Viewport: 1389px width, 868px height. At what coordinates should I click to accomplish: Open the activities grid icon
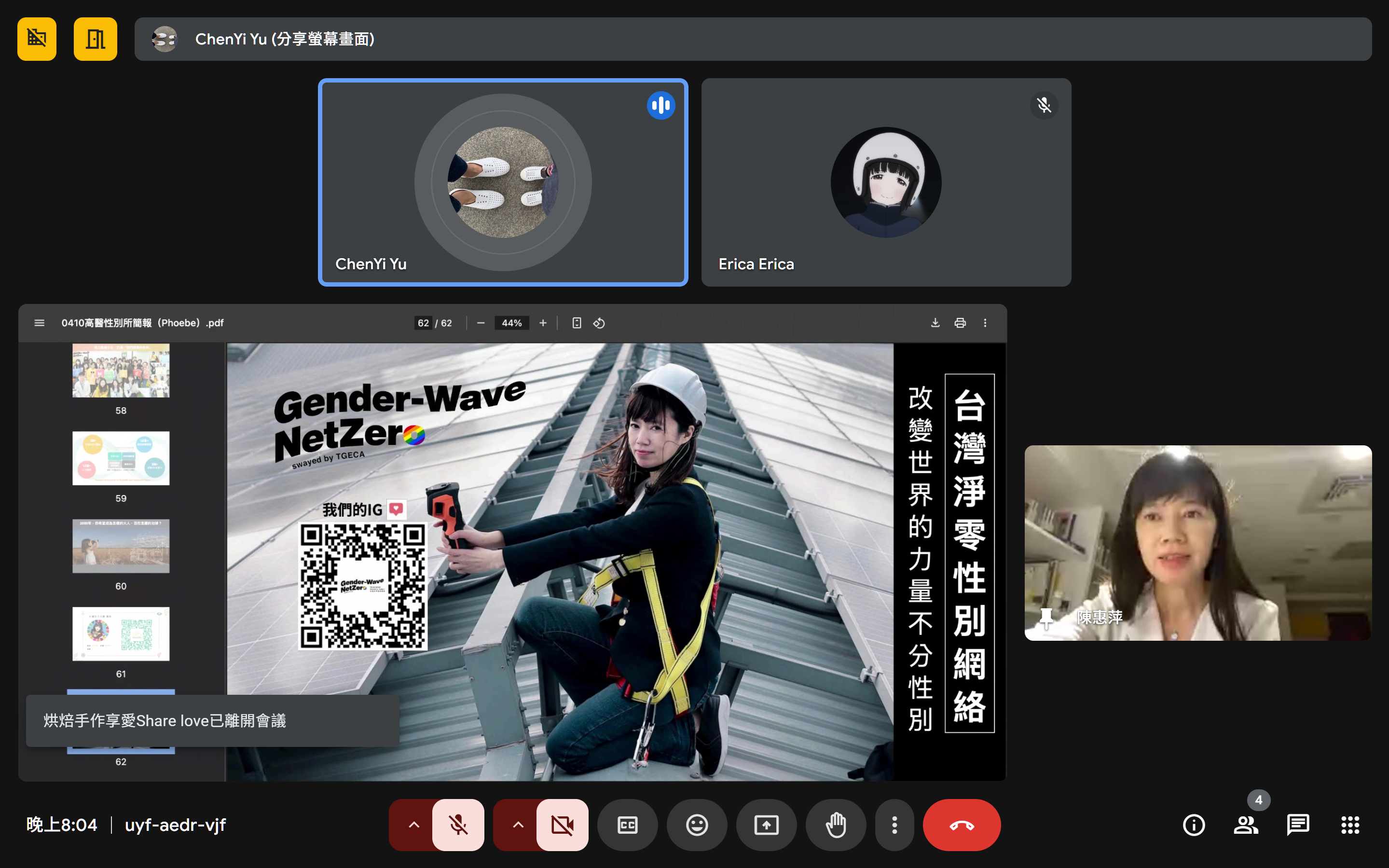[1350, 825]
